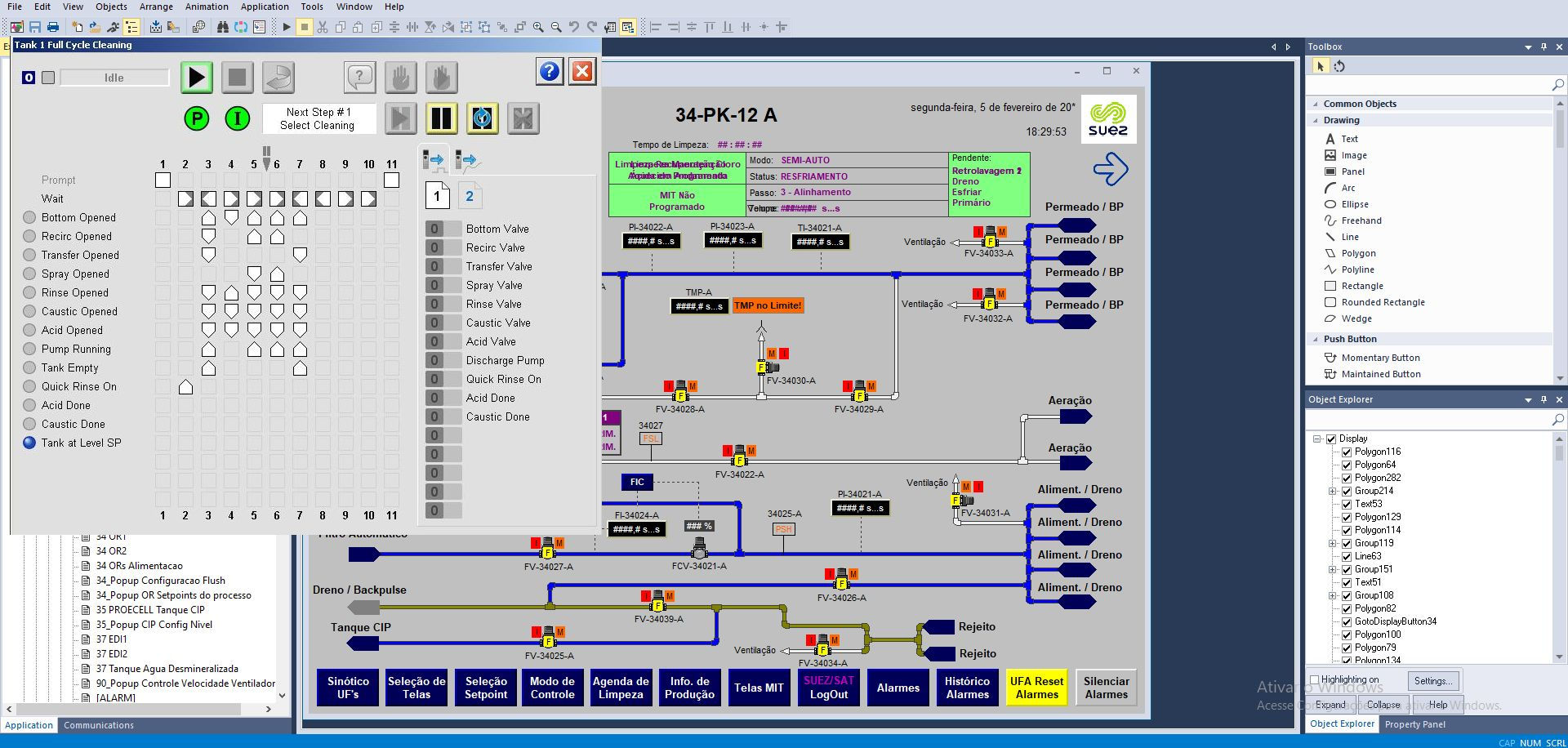This screenshot has width=1568, height=748.
Task: Click the green P circle indicator
Action: 197,118
